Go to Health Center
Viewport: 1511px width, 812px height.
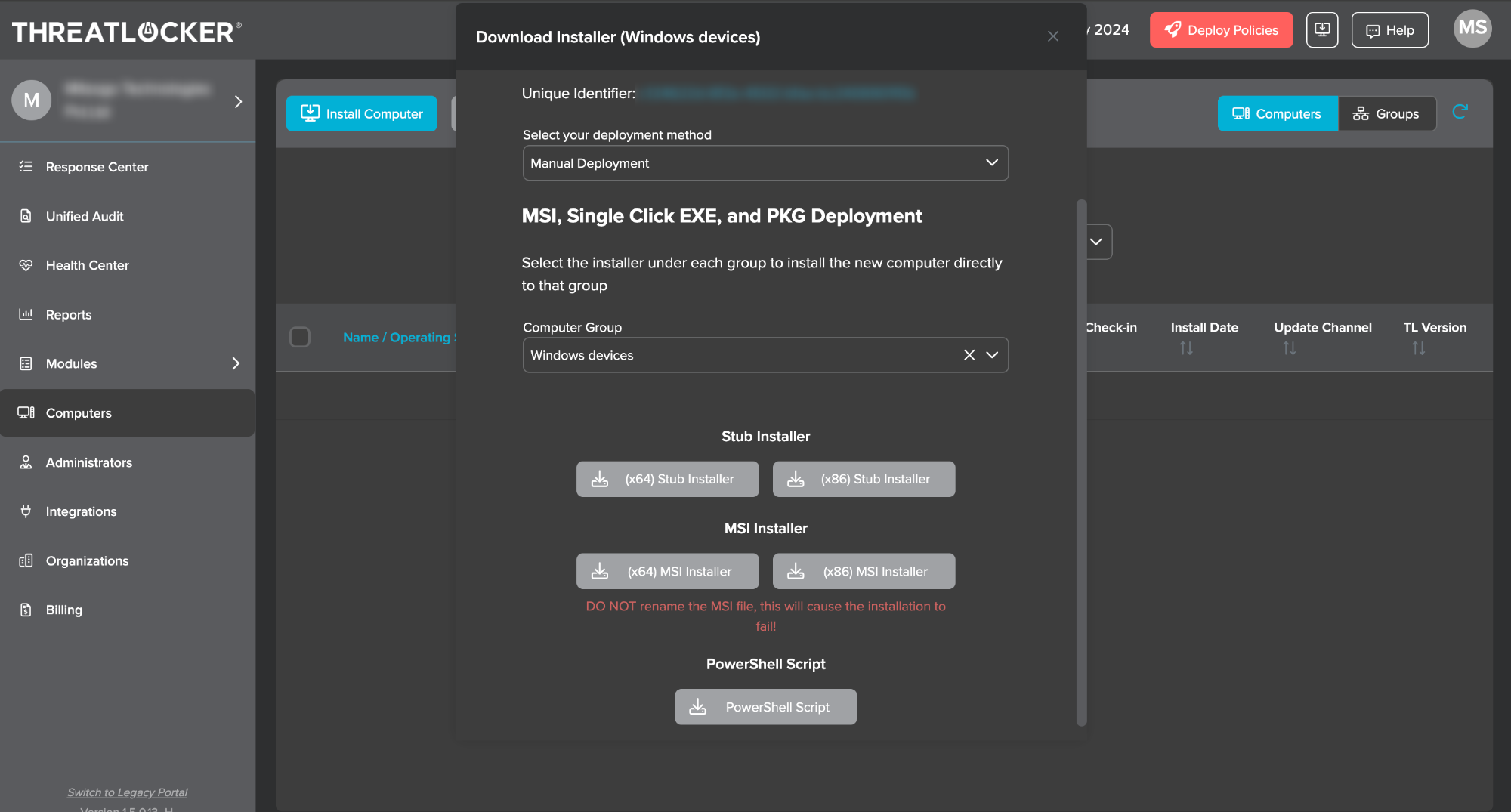[x=127, y=265]
